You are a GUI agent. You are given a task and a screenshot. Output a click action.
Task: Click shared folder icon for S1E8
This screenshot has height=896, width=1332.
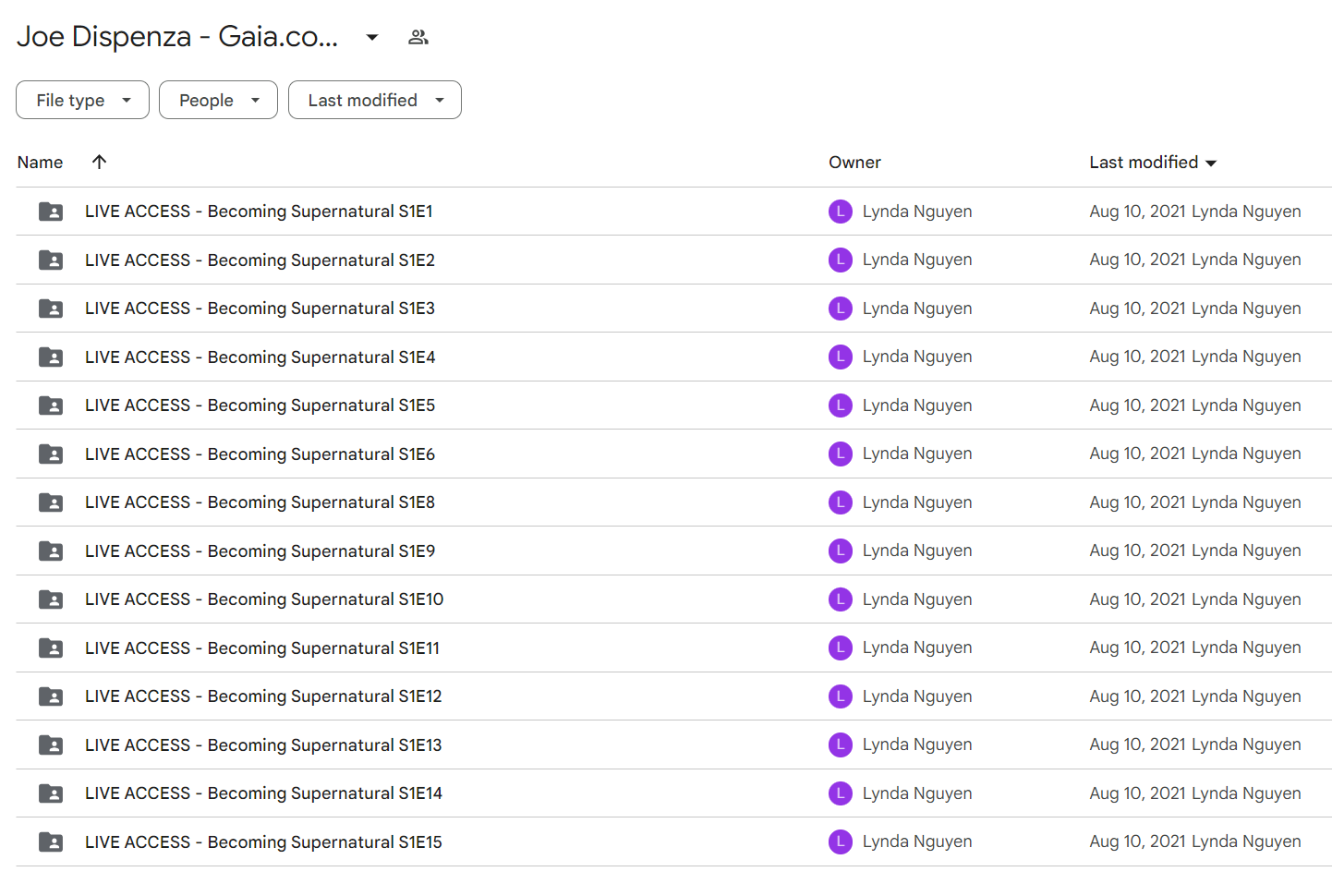coord(51,502)
